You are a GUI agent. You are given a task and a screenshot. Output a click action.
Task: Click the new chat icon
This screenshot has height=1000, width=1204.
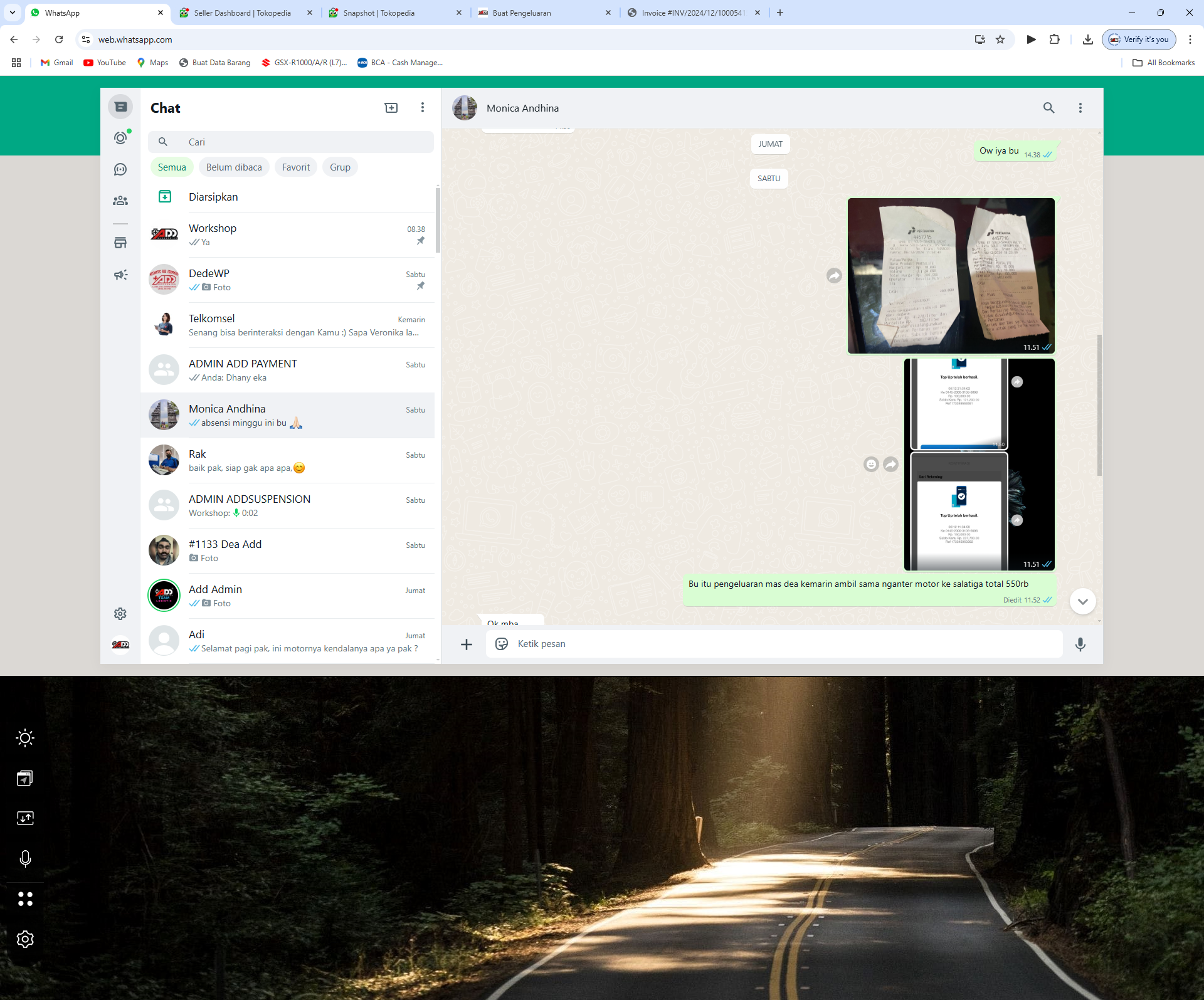pyautogui.click(x=391, y=108)
